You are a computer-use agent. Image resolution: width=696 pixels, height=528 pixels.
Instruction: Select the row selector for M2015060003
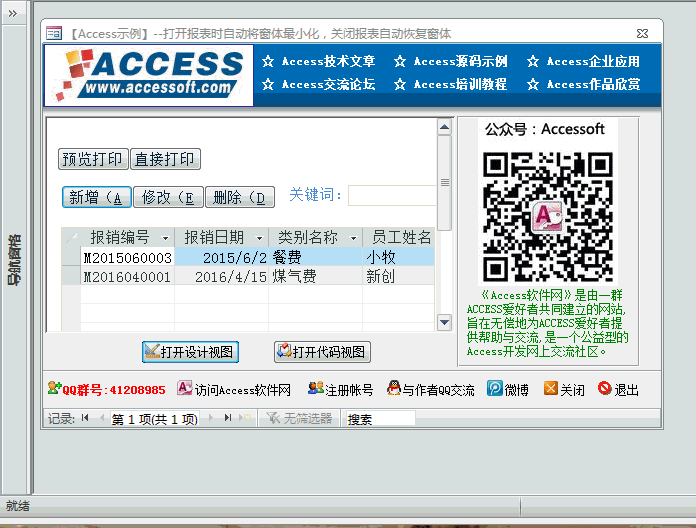click(x=71, y=256)
